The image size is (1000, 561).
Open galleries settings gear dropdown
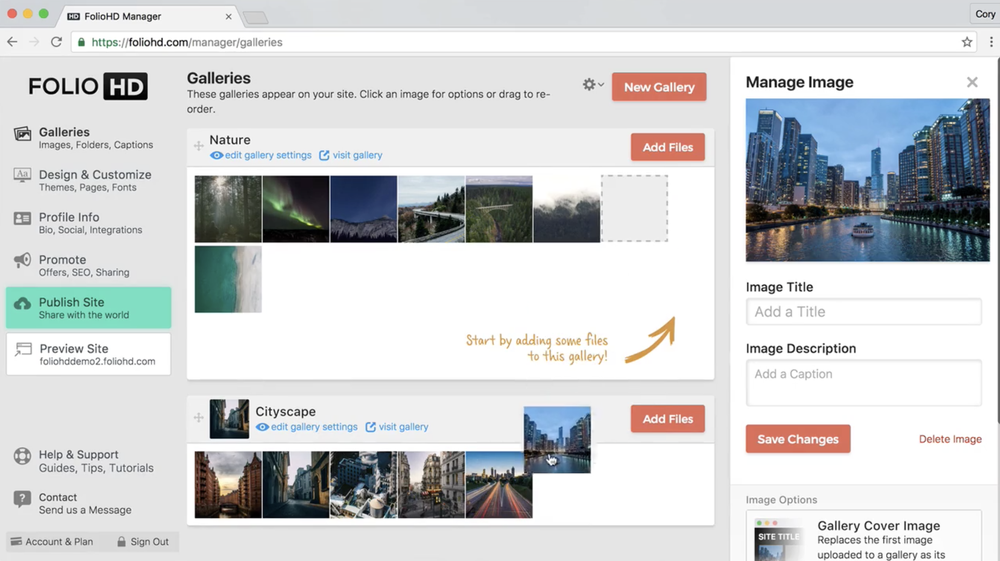[x=592, y=84]
